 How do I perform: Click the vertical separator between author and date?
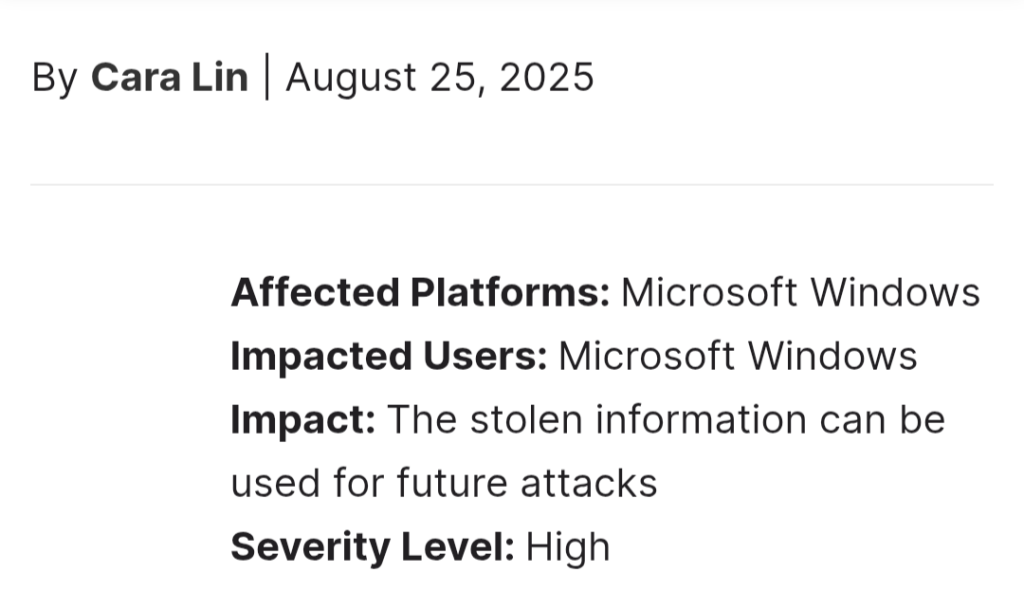coord(267,77)
